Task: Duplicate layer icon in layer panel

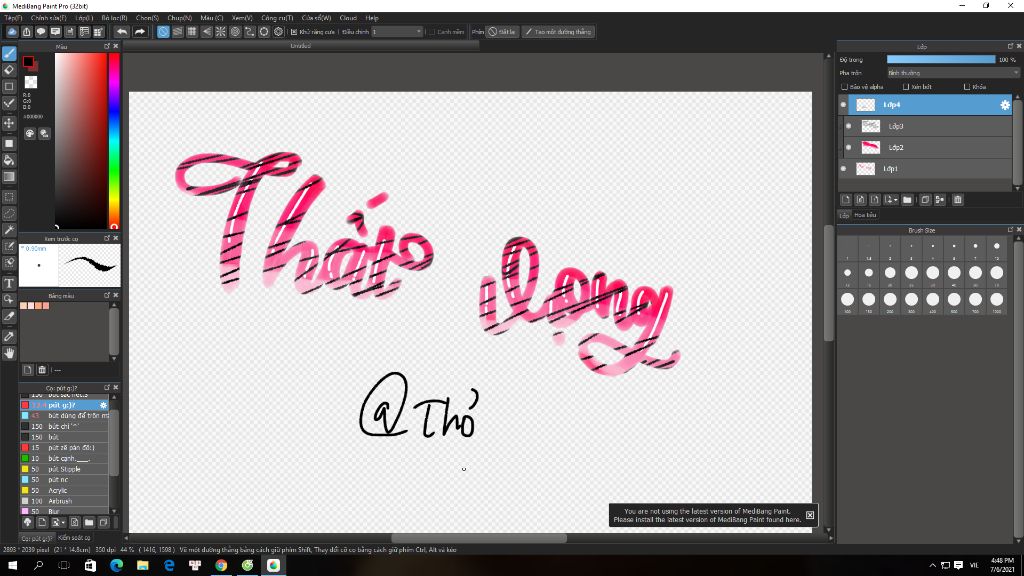Action: click(x=925, y=200)
